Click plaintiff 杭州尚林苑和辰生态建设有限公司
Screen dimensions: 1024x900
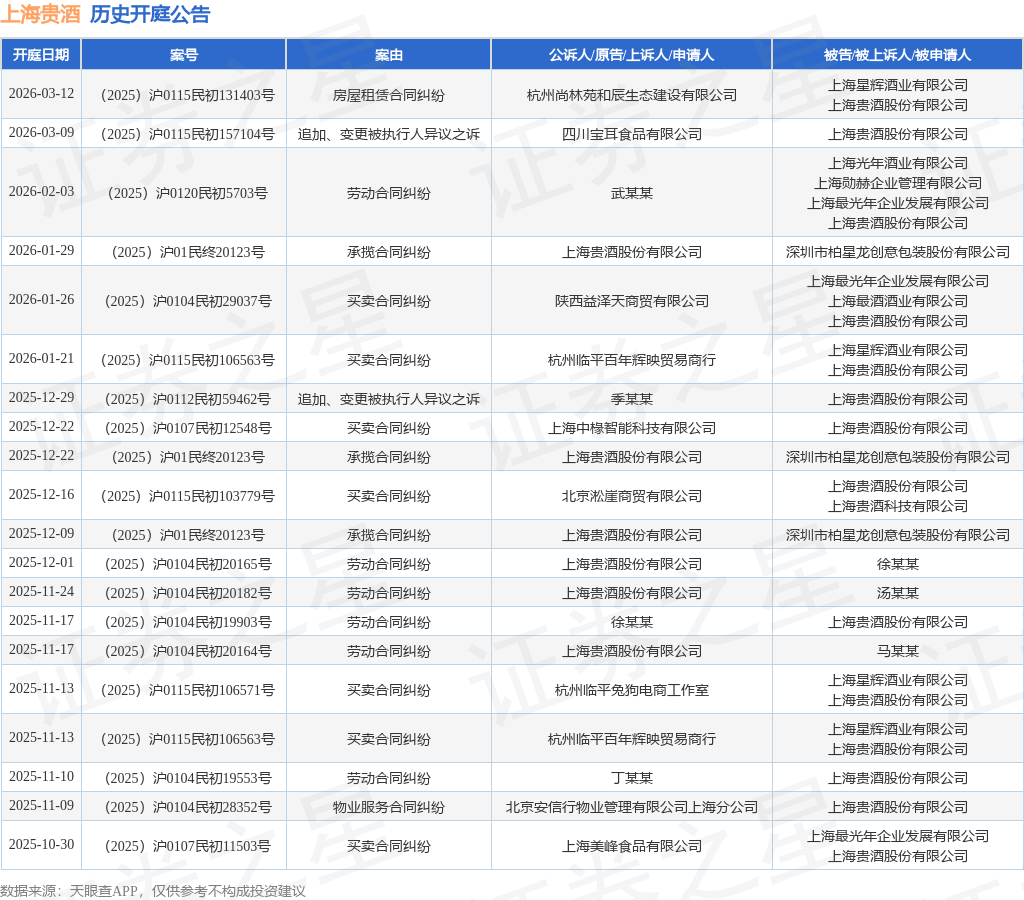point(632,95)
